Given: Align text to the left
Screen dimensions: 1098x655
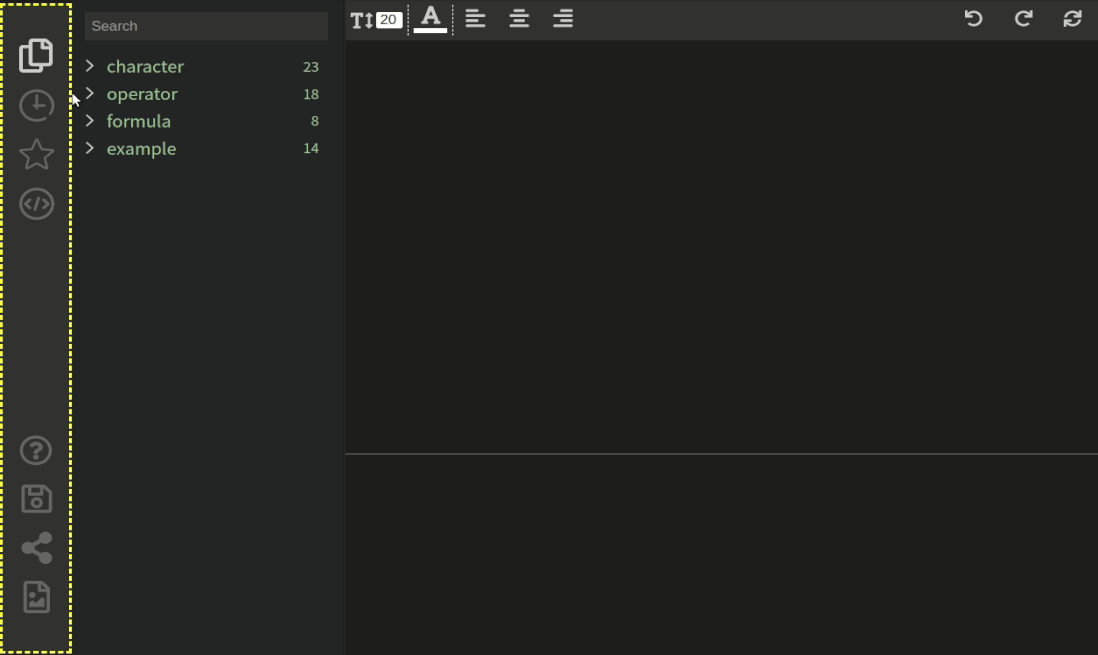Looking at the screenshot, I should tap(475, 19).
